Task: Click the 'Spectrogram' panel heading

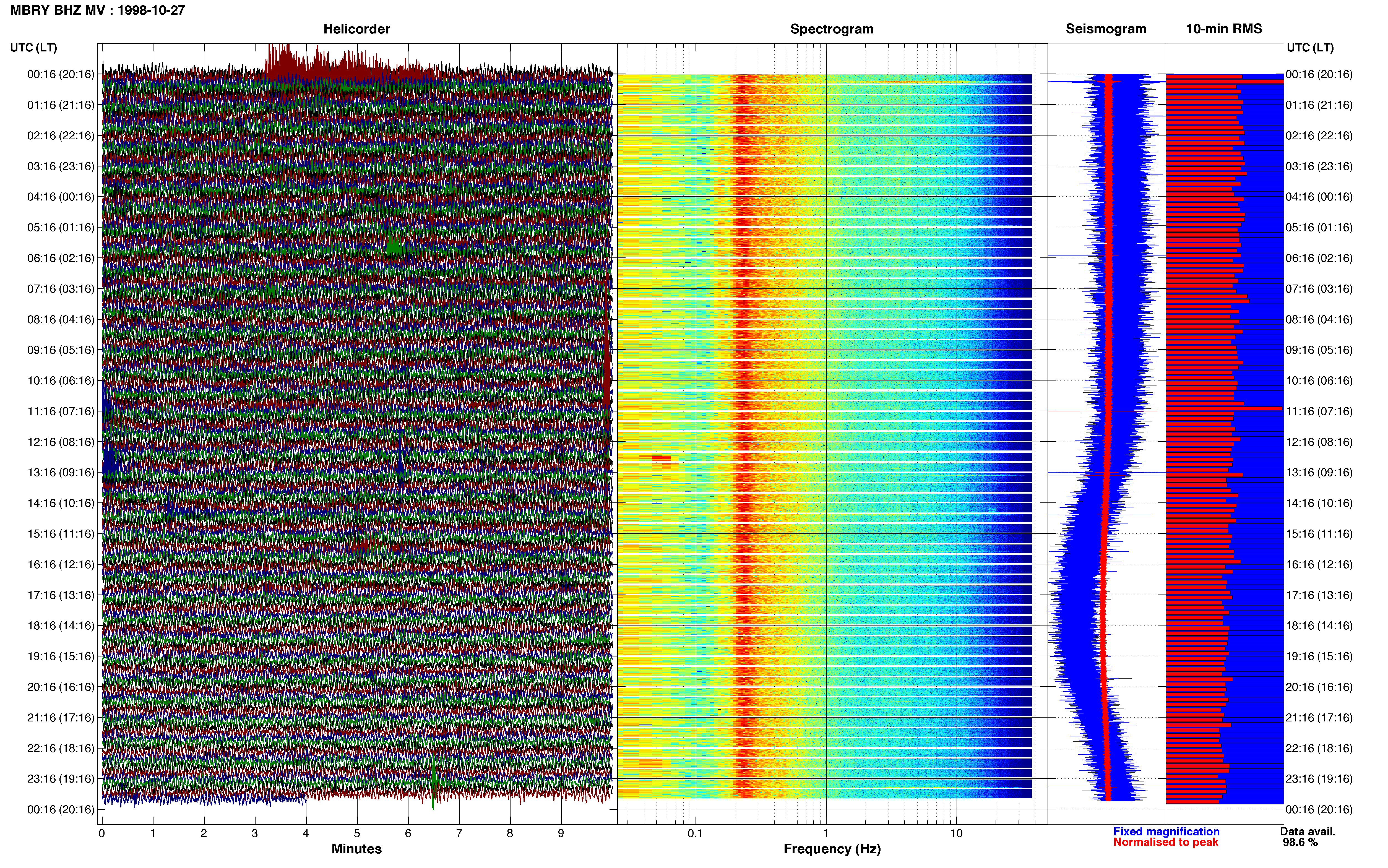Action: [x=832, y=29]
